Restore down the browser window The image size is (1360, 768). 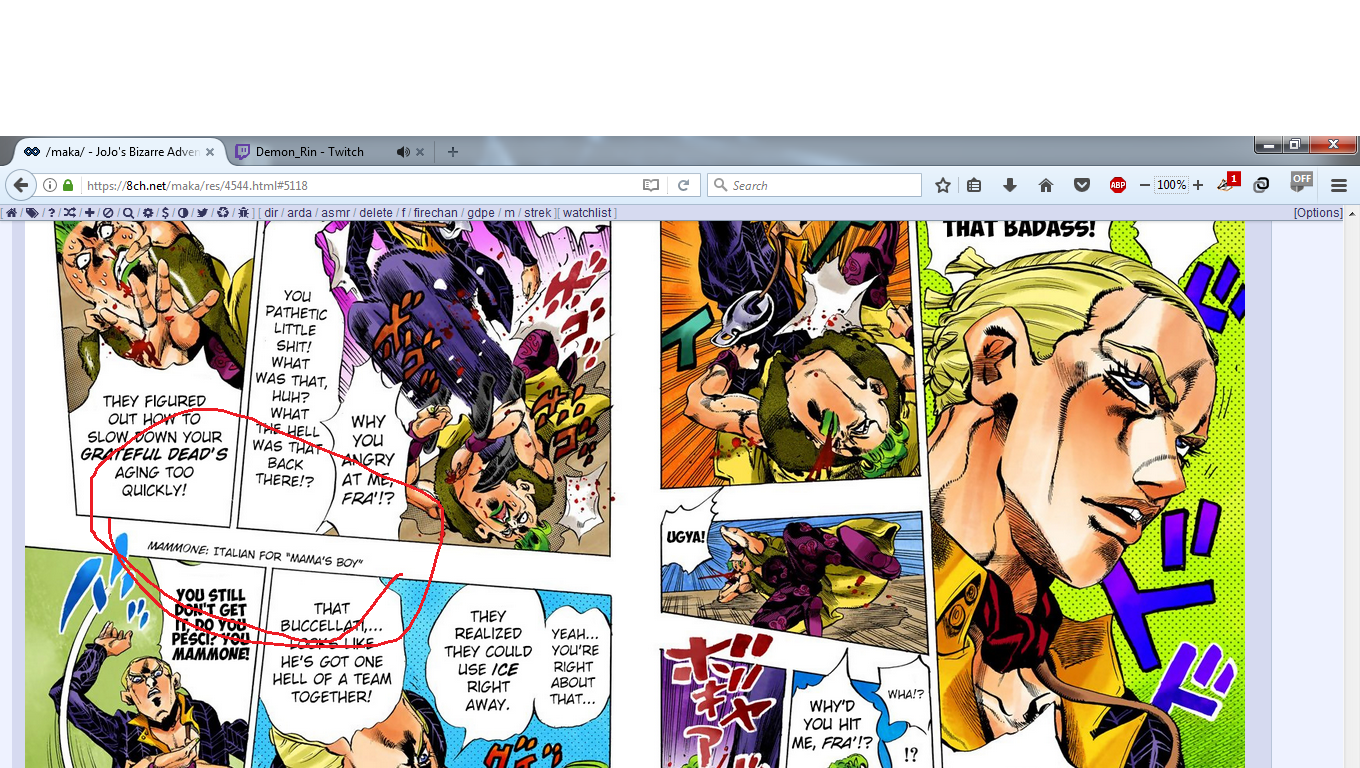click(x=1296, y=144)
